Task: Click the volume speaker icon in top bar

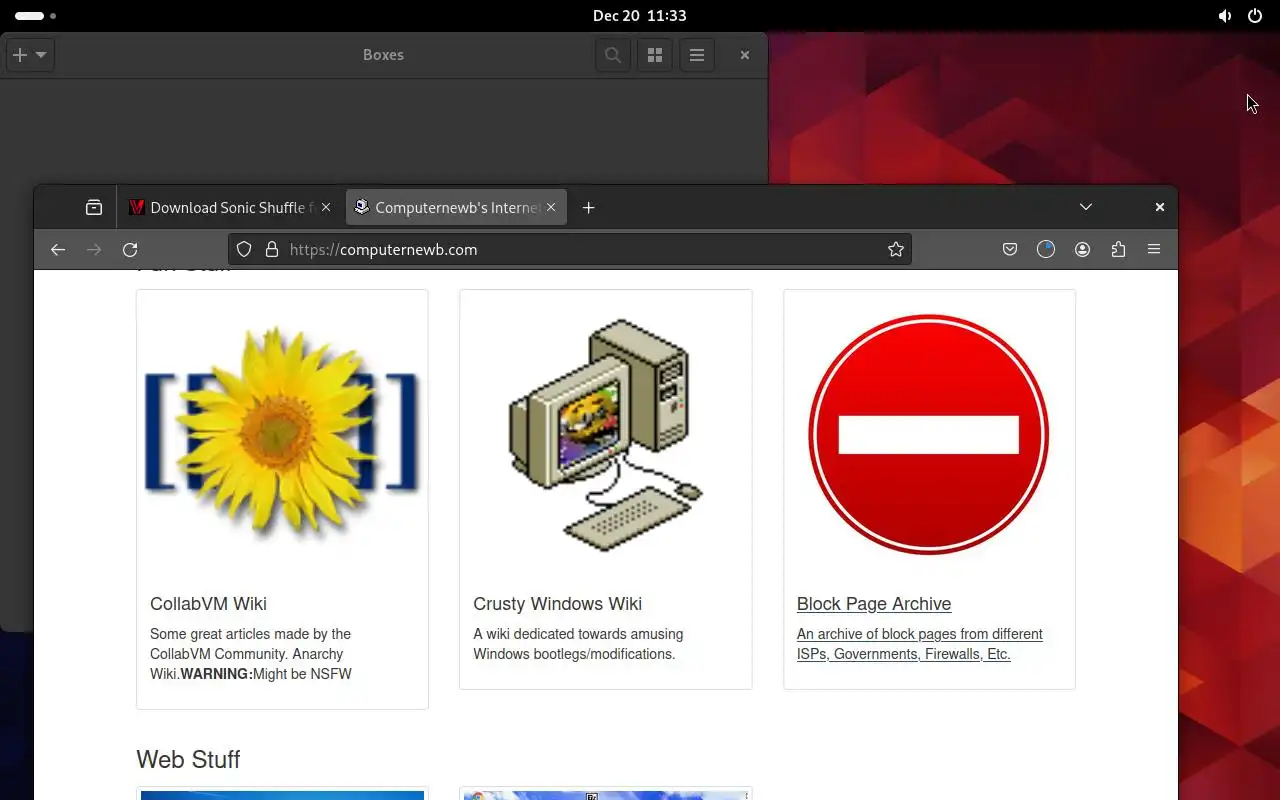Action: pos(1225,16)
